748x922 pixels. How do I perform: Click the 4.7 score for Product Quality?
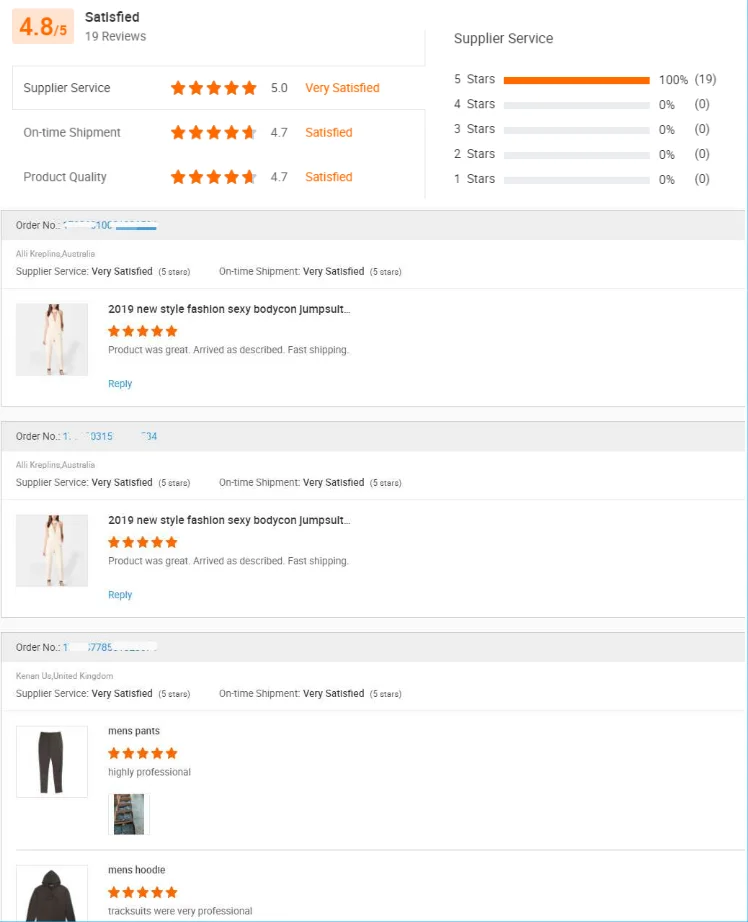coord(279,177)
